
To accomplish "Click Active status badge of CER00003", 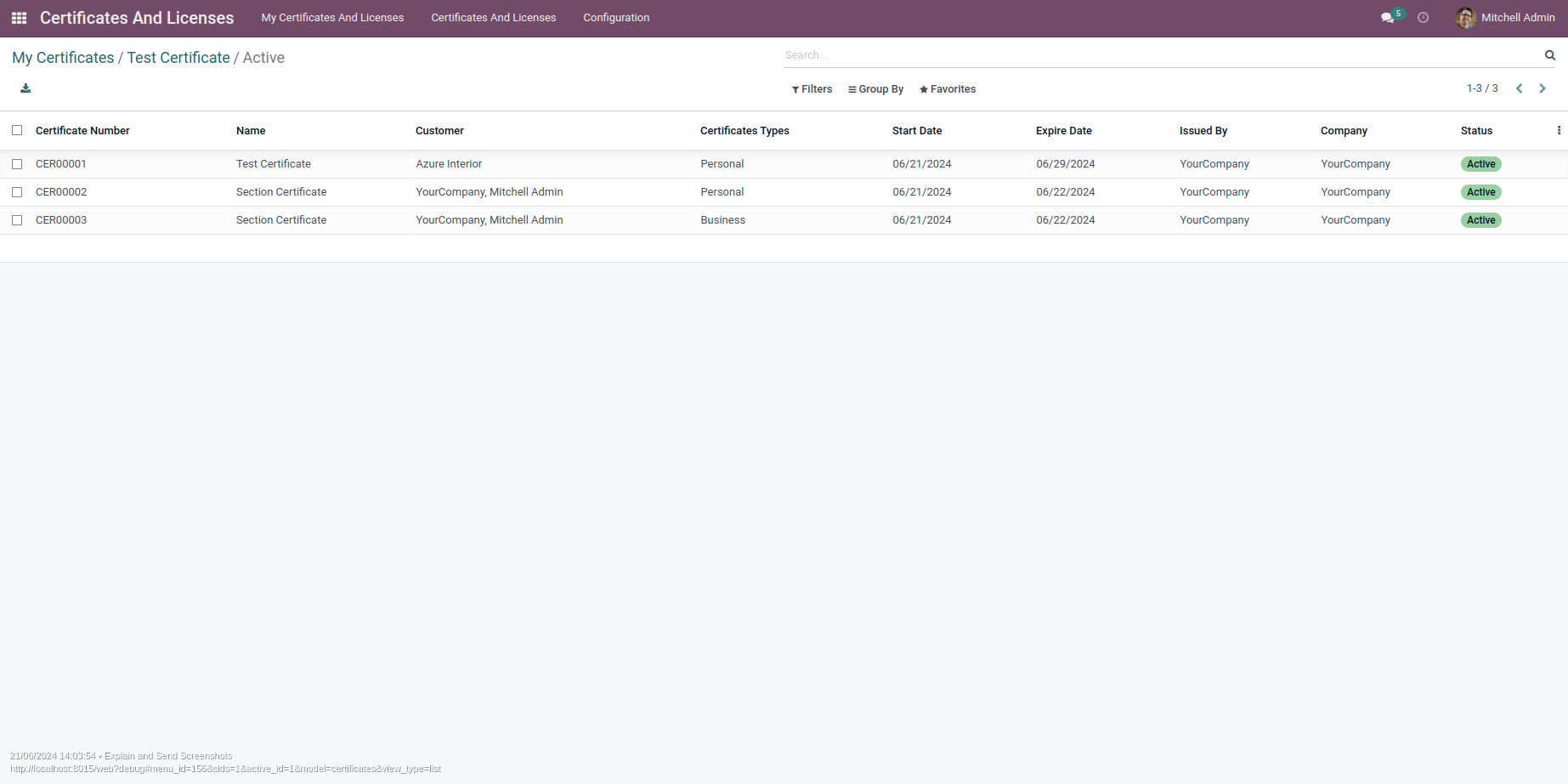I will tap(1481, 220).
